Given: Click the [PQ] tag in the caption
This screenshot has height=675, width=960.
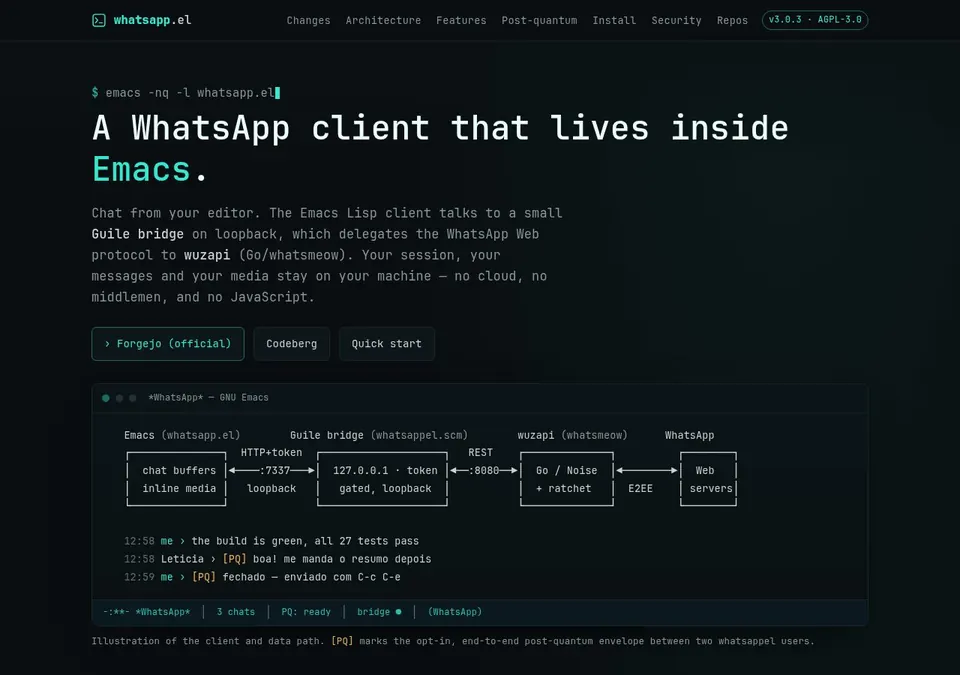Looking at the screenshot, I should pos(342,641).
